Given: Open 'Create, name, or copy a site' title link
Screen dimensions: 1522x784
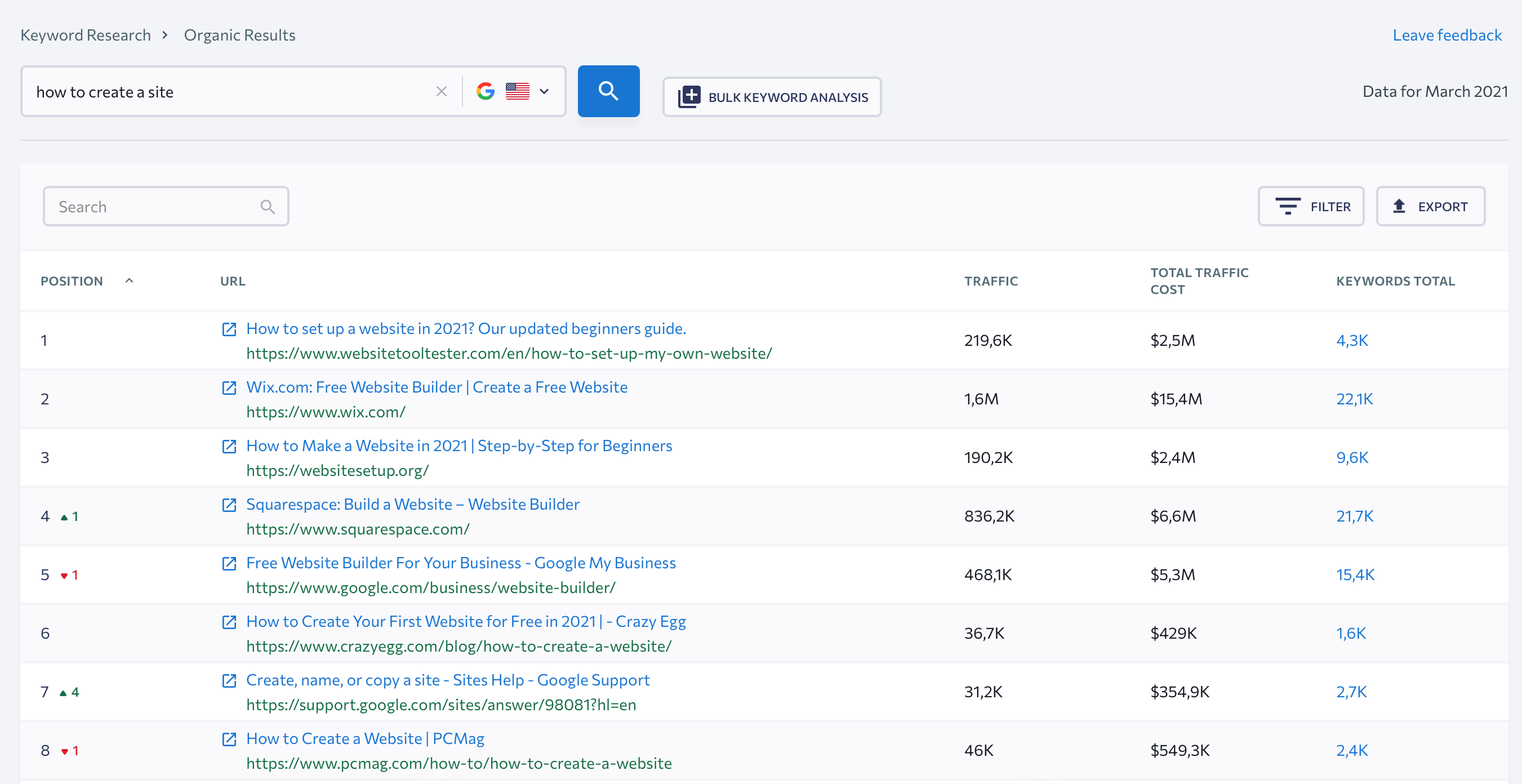Looking at the screenshot, I should 448,679.
